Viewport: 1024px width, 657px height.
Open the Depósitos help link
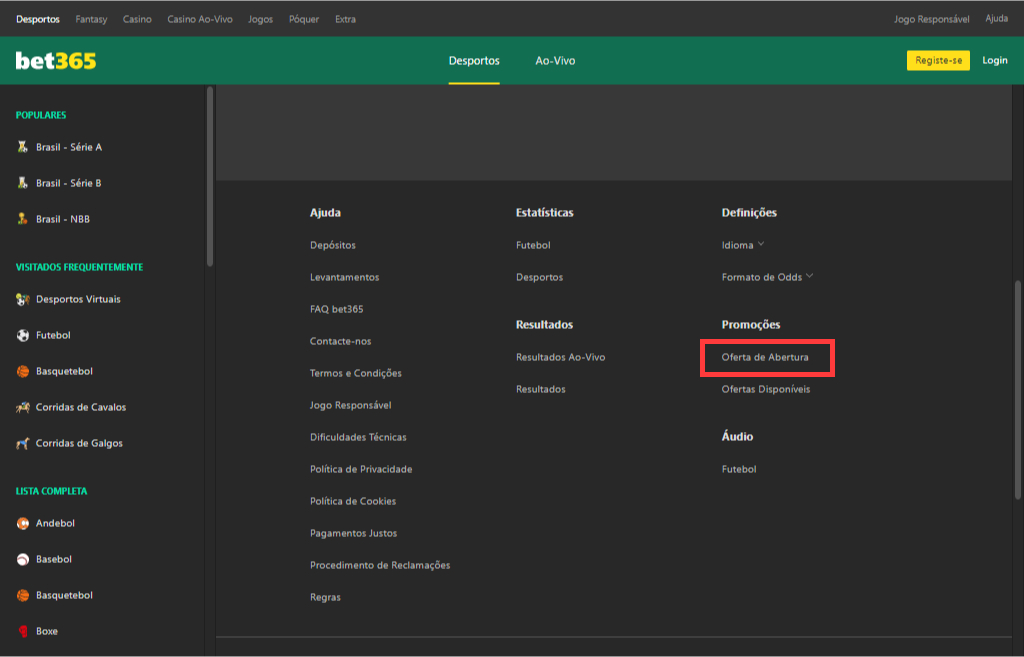[333, 245]
